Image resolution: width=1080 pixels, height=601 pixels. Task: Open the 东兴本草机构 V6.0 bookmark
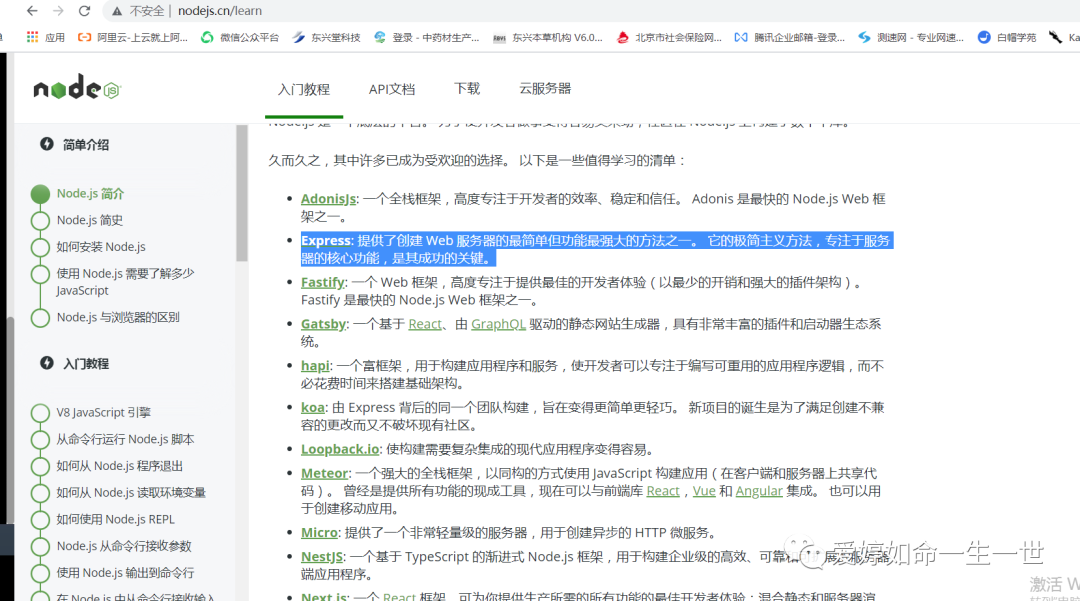click(x=548, y=37)
